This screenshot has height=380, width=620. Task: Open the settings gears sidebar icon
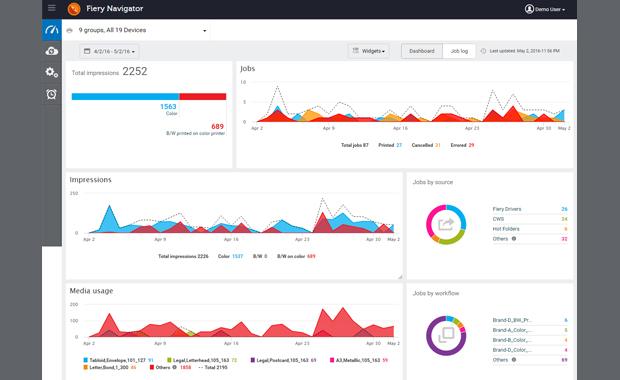[52, 72]
